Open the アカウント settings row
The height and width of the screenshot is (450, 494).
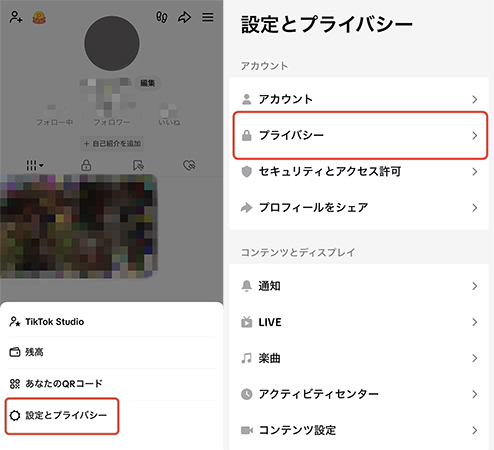(359, 99)
